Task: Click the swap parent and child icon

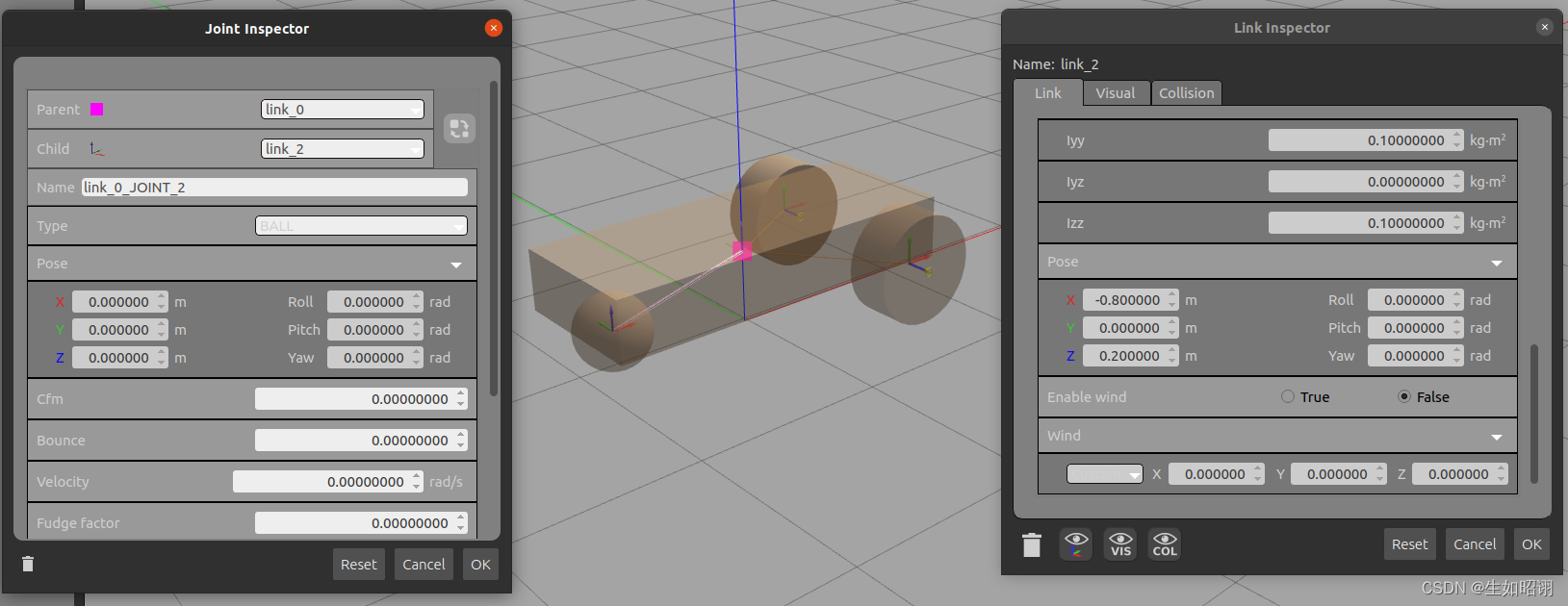Action: tap(459, 128)
